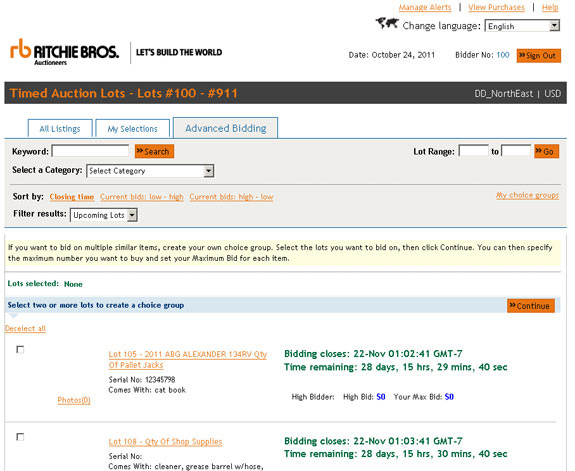Check the Lot 108 checkbox
575x471 pixels.
pyautogui.click(x=20, y=437)
